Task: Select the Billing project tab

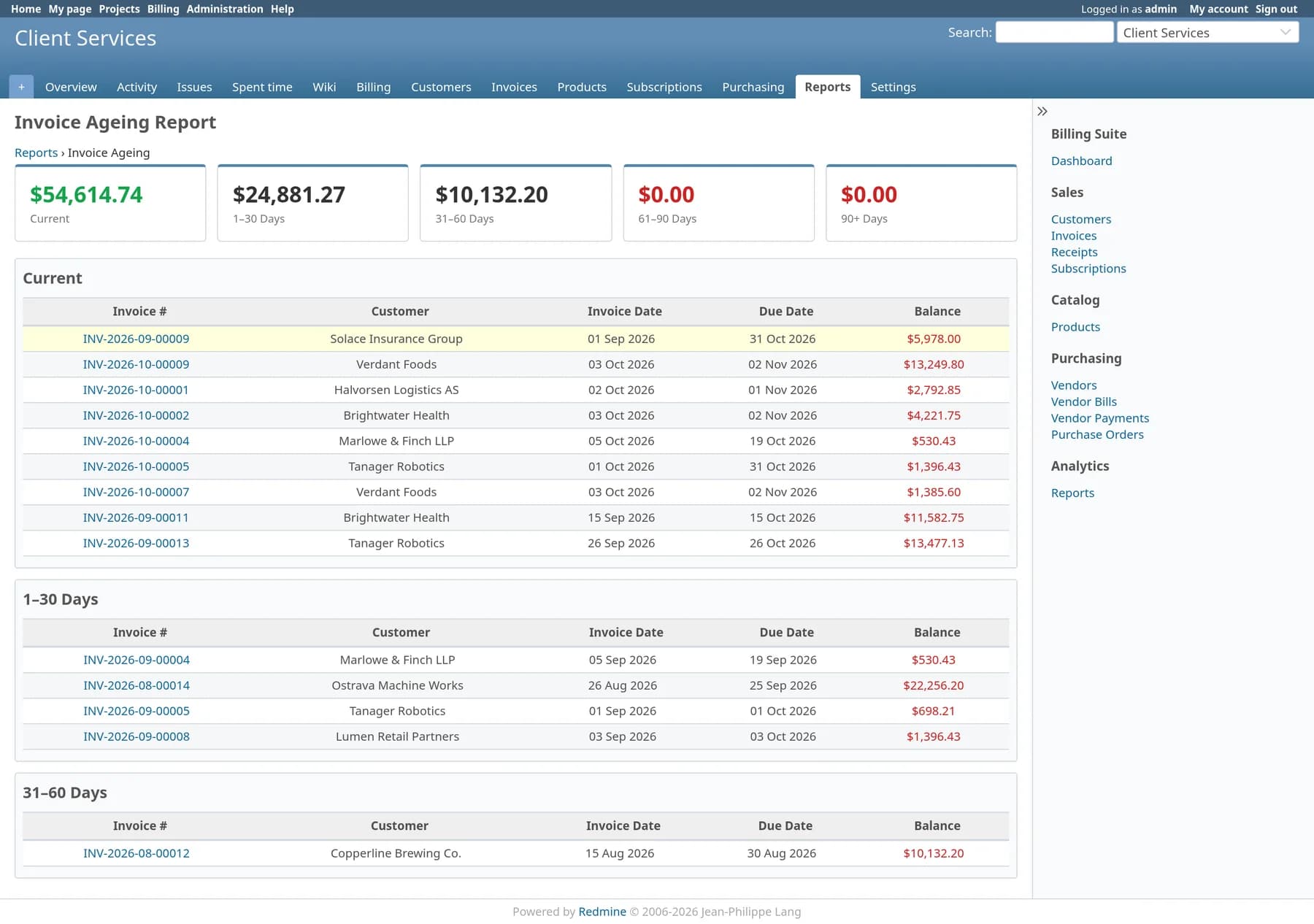Action: point(373,87)
